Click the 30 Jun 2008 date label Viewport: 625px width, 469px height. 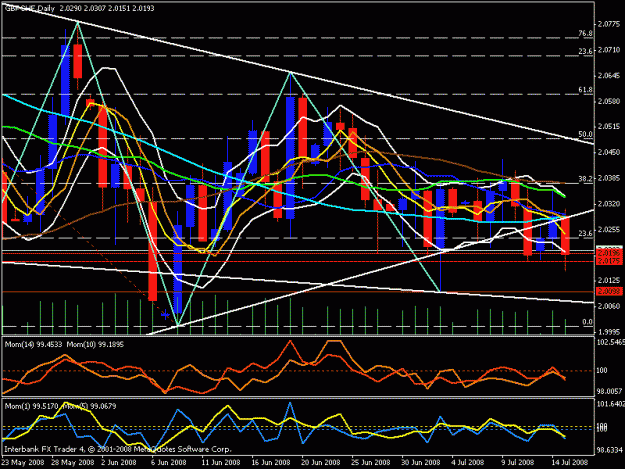click(420, 462)
